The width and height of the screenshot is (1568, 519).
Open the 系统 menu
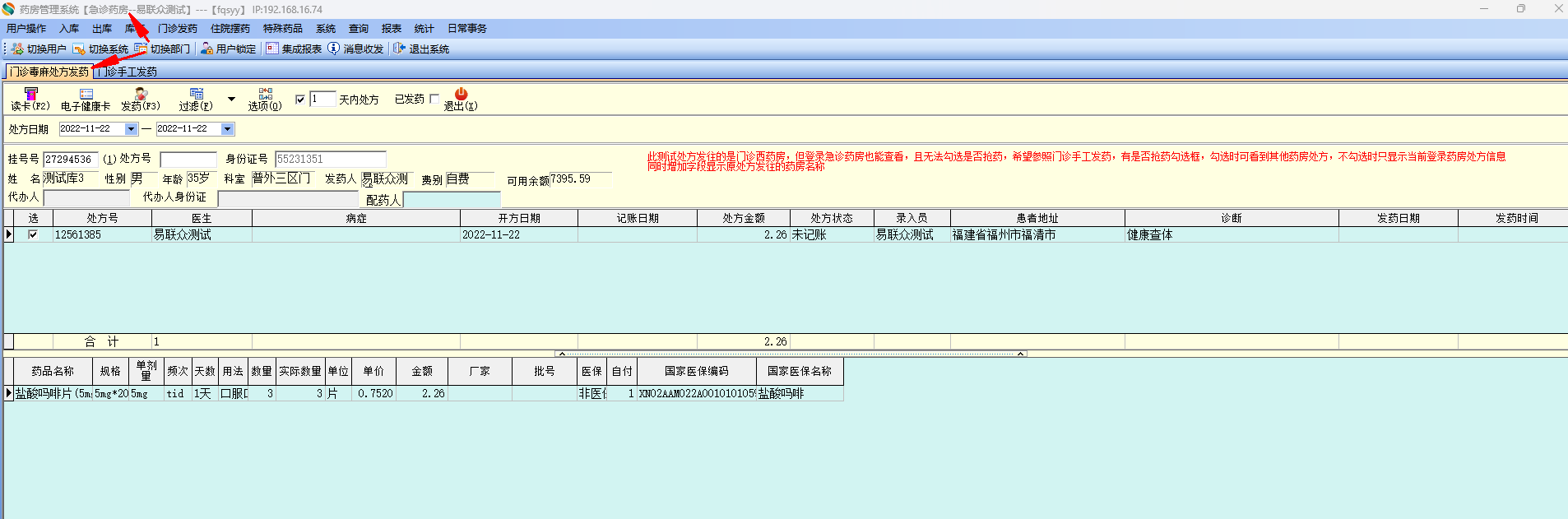point(326,29)
